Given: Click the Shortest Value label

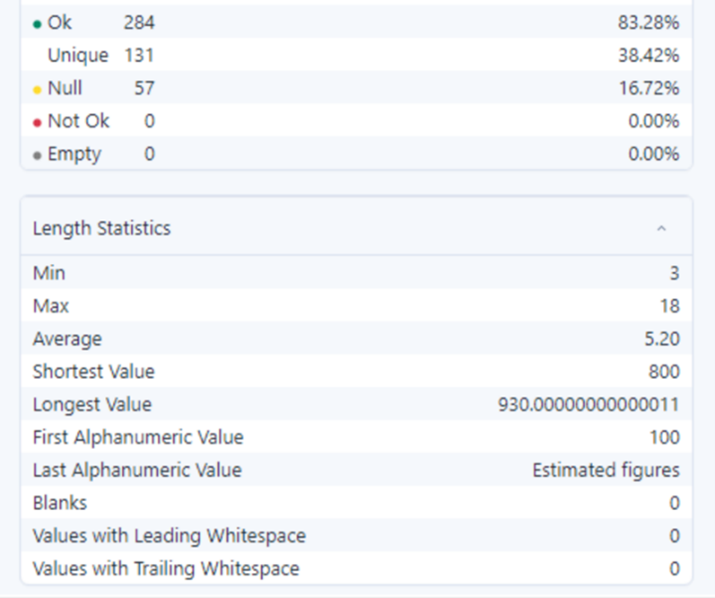Looking at the screenshot, I should (x=94, y=372).
